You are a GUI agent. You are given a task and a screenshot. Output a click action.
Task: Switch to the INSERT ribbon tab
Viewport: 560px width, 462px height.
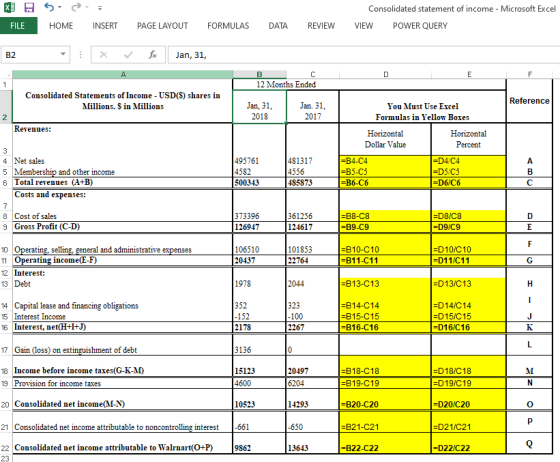point(105,26)
